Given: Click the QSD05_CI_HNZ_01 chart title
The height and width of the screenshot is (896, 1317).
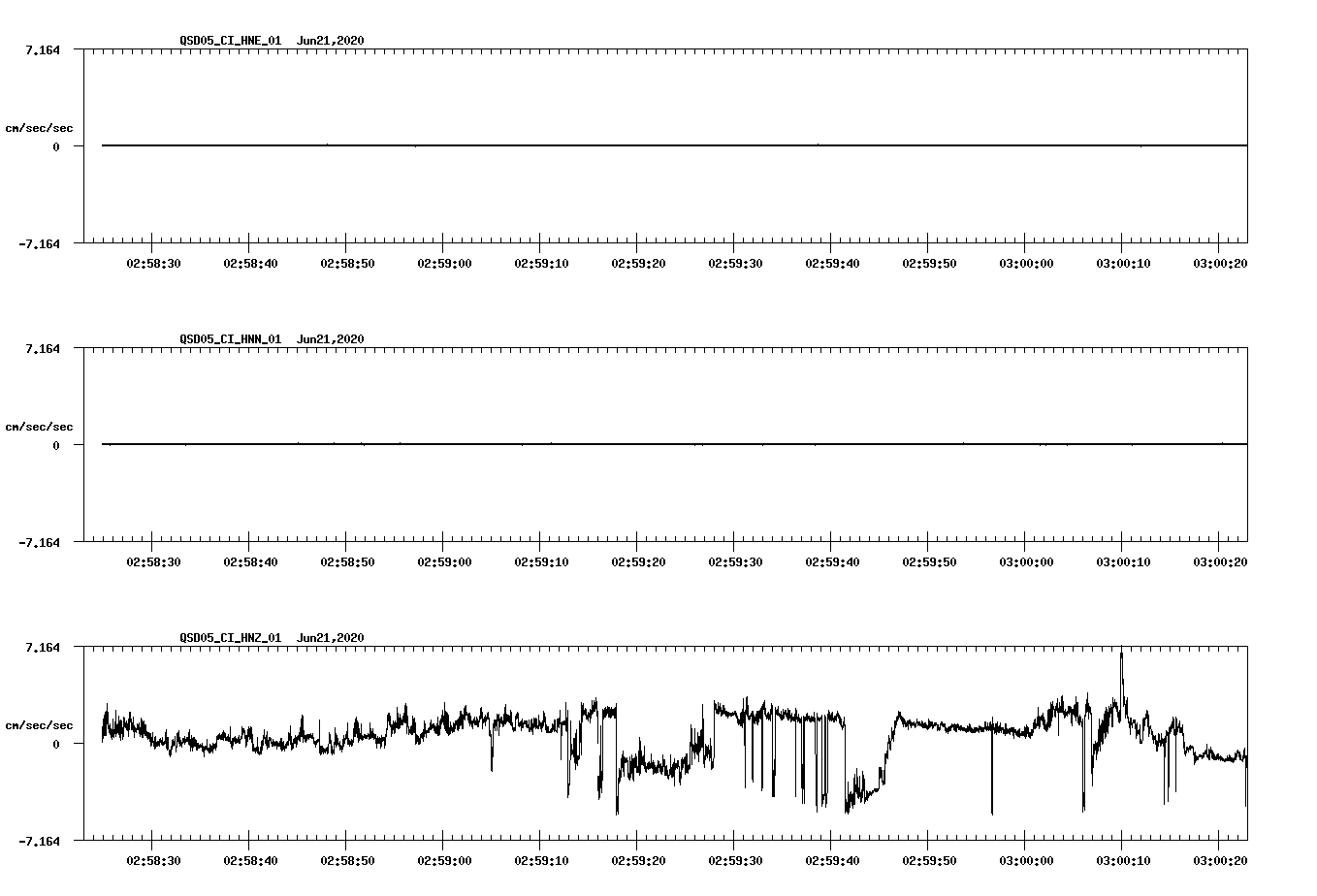Looking at the screenshot, I should [x=272, y=637].
